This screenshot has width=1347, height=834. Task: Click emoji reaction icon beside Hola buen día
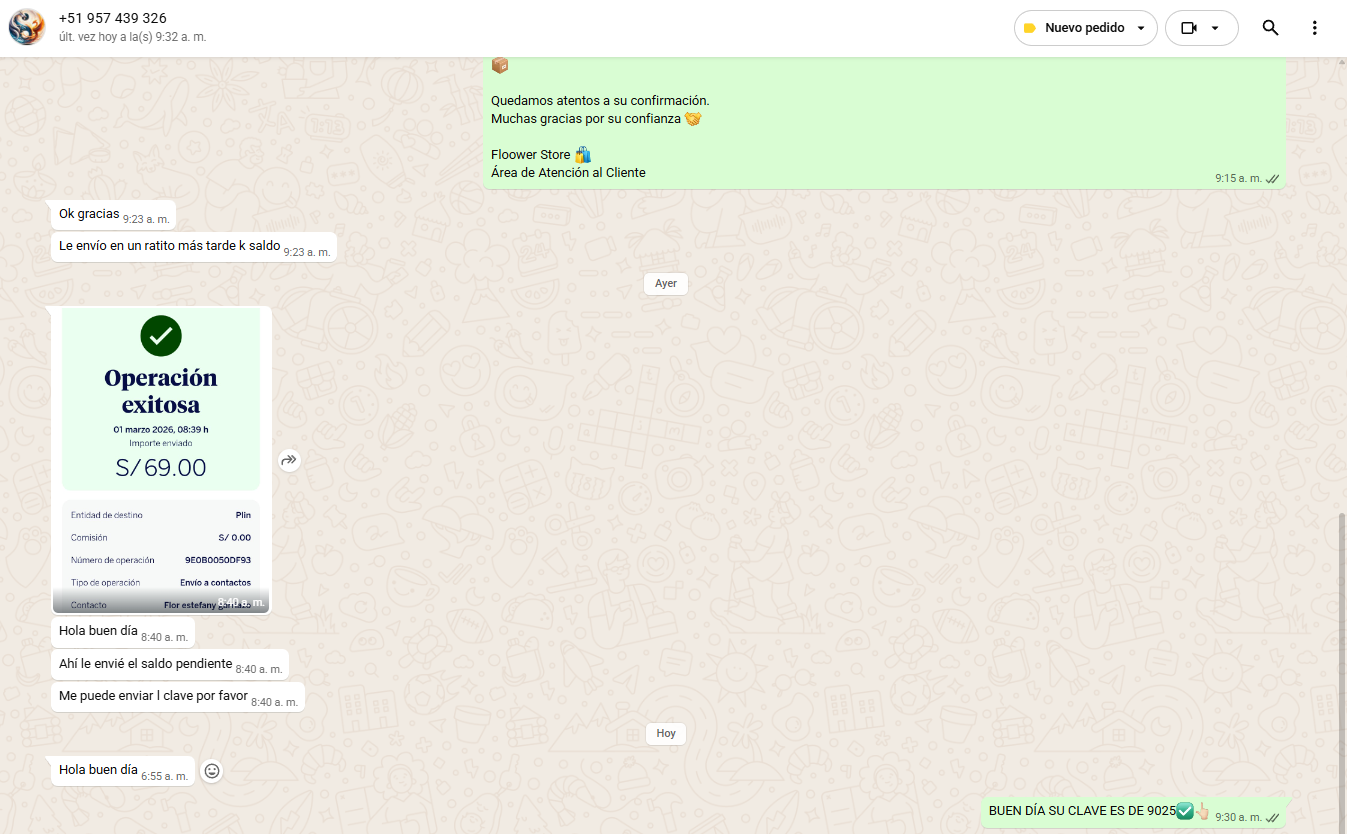(x=212, y=771)
